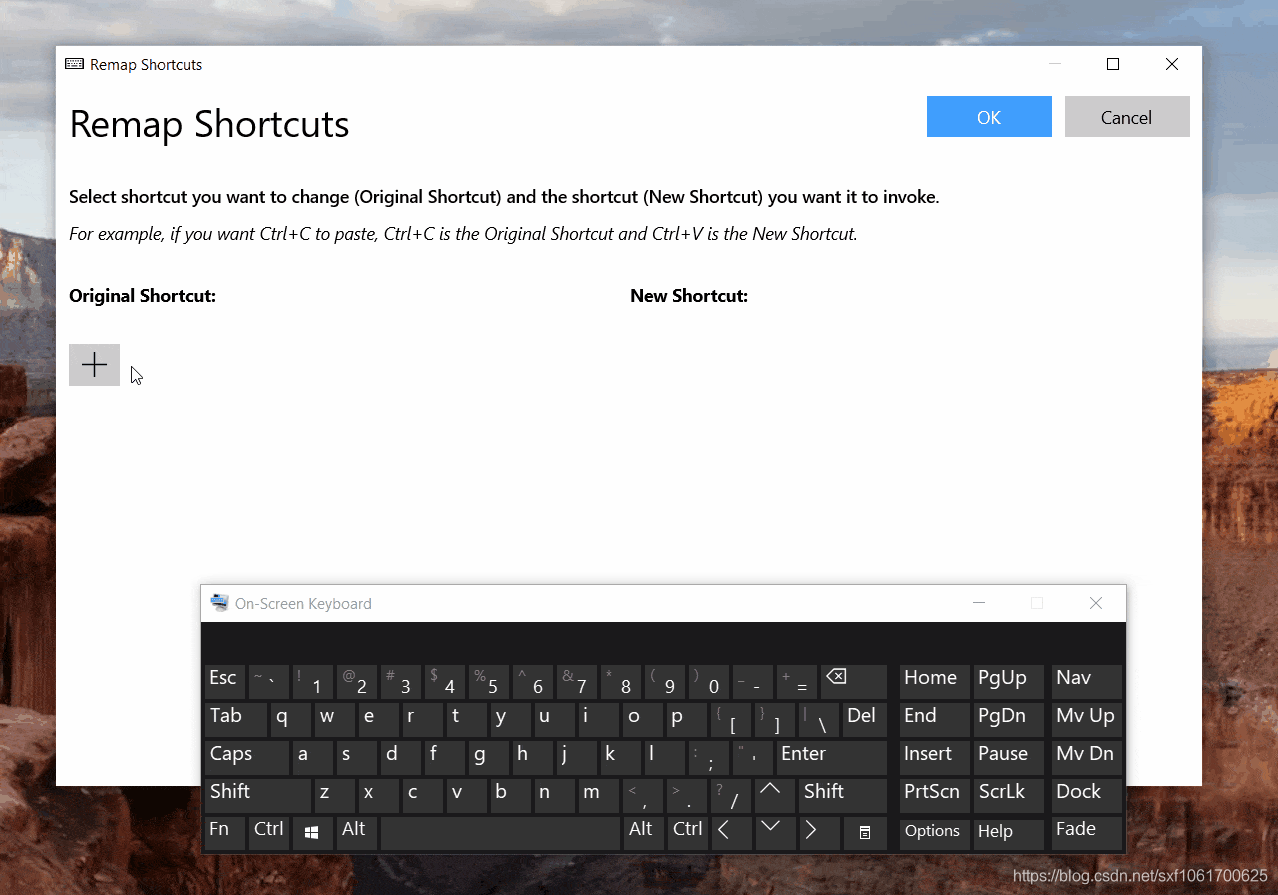The width and height of the screenshot is (1278, 895).
Task: Click the Nav key on On-Screen Keyboard
Action: [1087, 681]
